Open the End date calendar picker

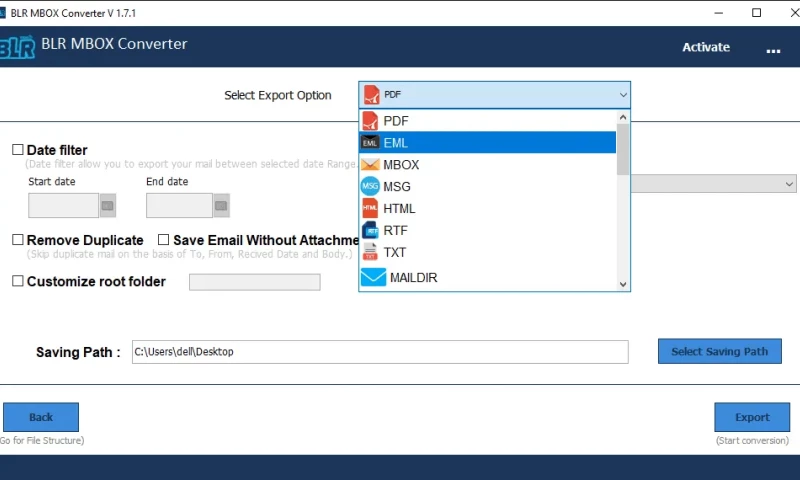coord(221,206)
